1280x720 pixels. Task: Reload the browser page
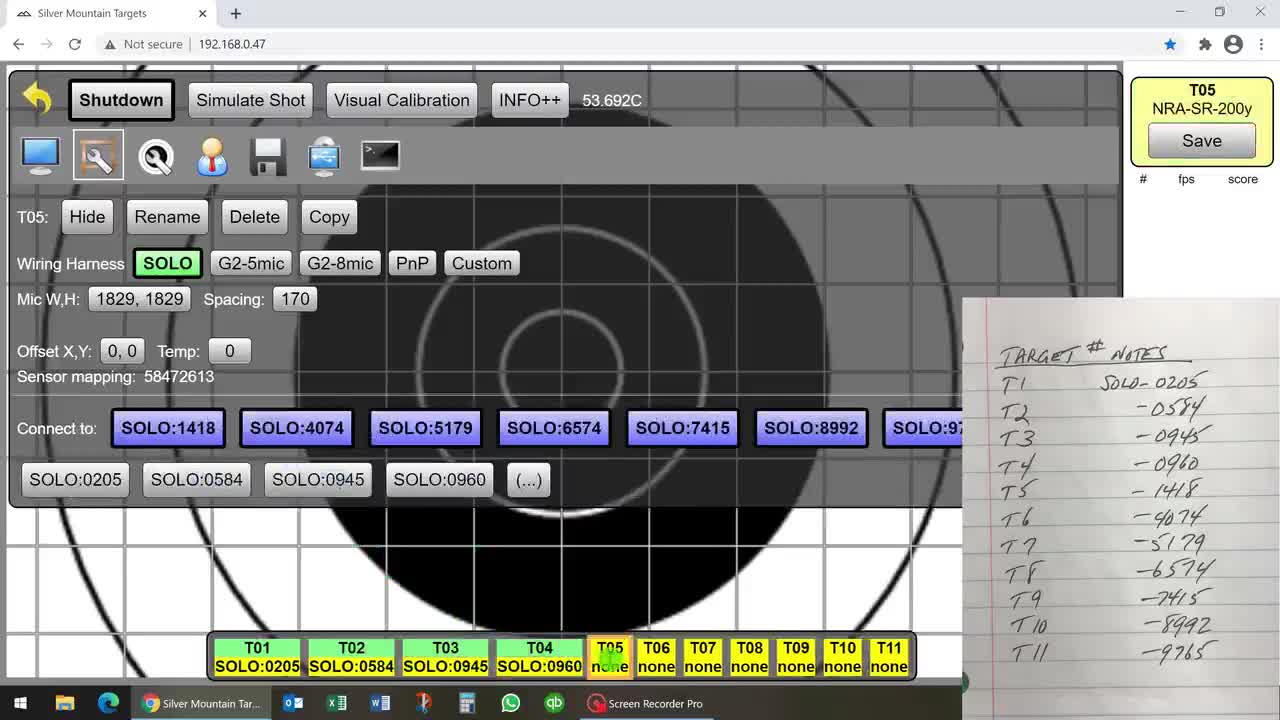[75, 44]
